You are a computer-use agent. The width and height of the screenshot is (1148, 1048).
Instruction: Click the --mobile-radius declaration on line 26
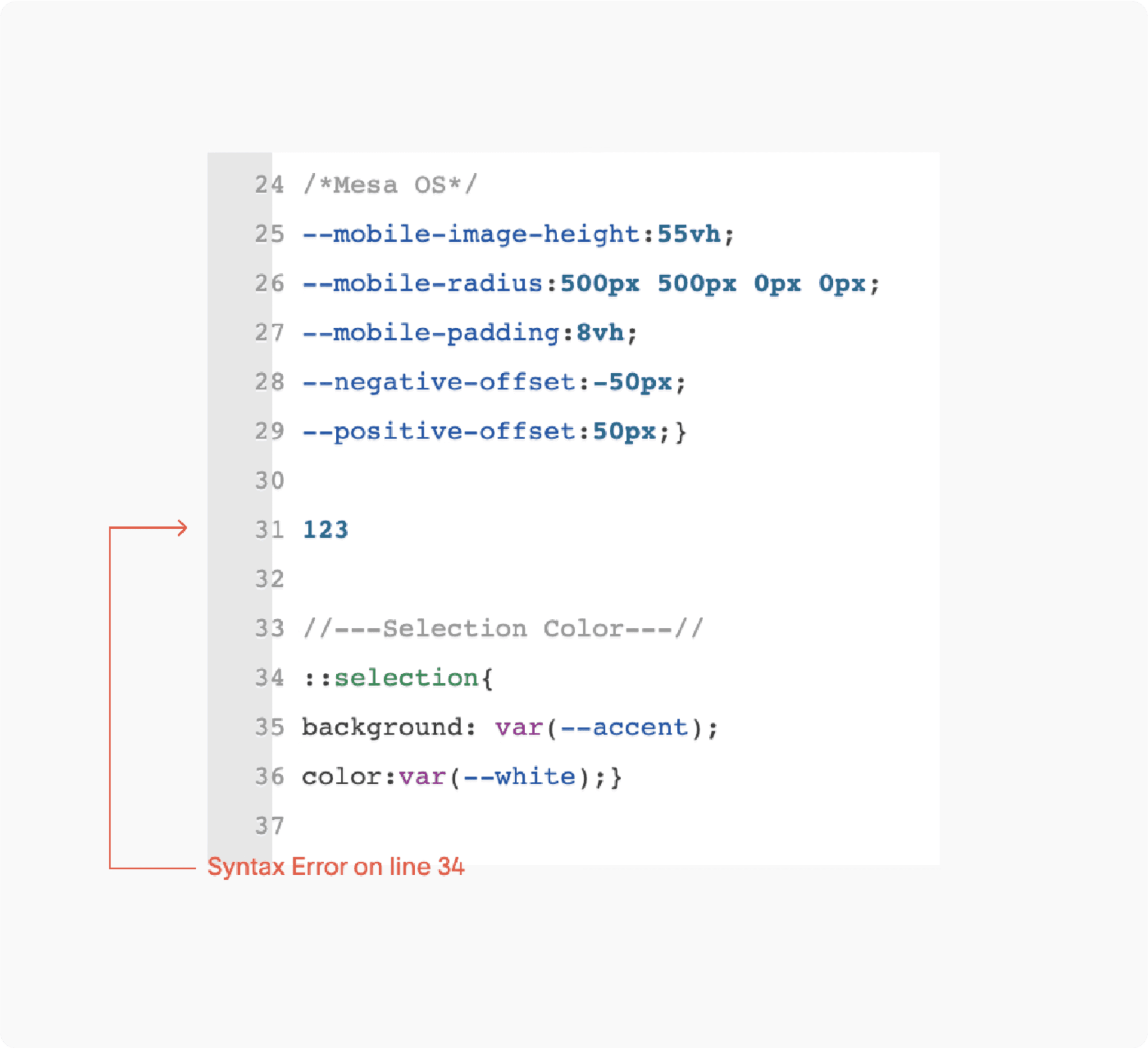click(591, 283)
